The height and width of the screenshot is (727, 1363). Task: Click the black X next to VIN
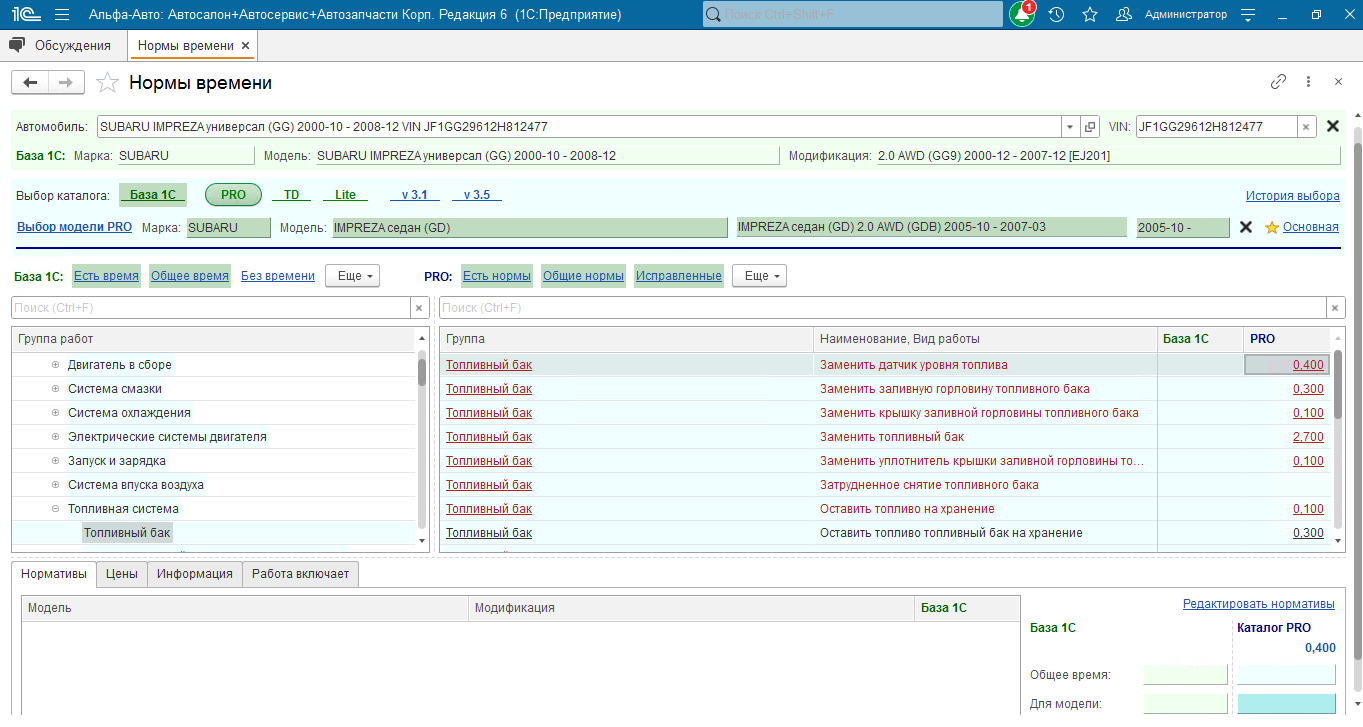[x=1332, y=127]
